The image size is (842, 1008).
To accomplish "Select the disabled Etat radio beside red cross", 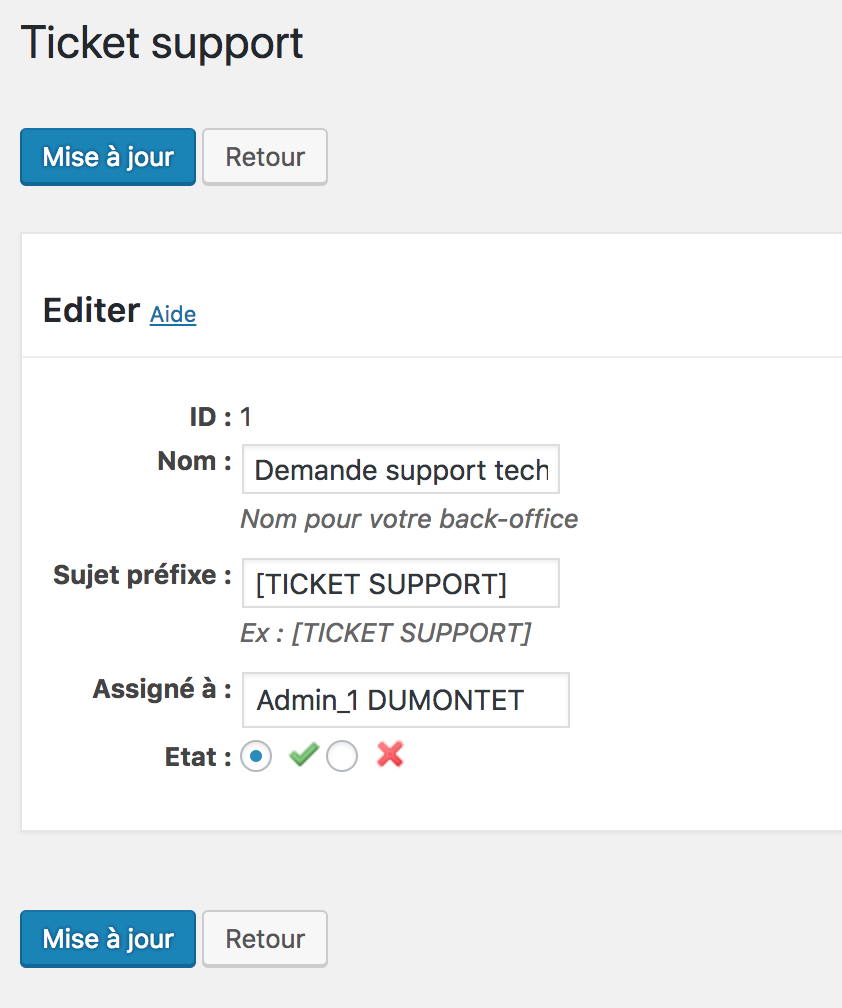I will pos(342,757).
